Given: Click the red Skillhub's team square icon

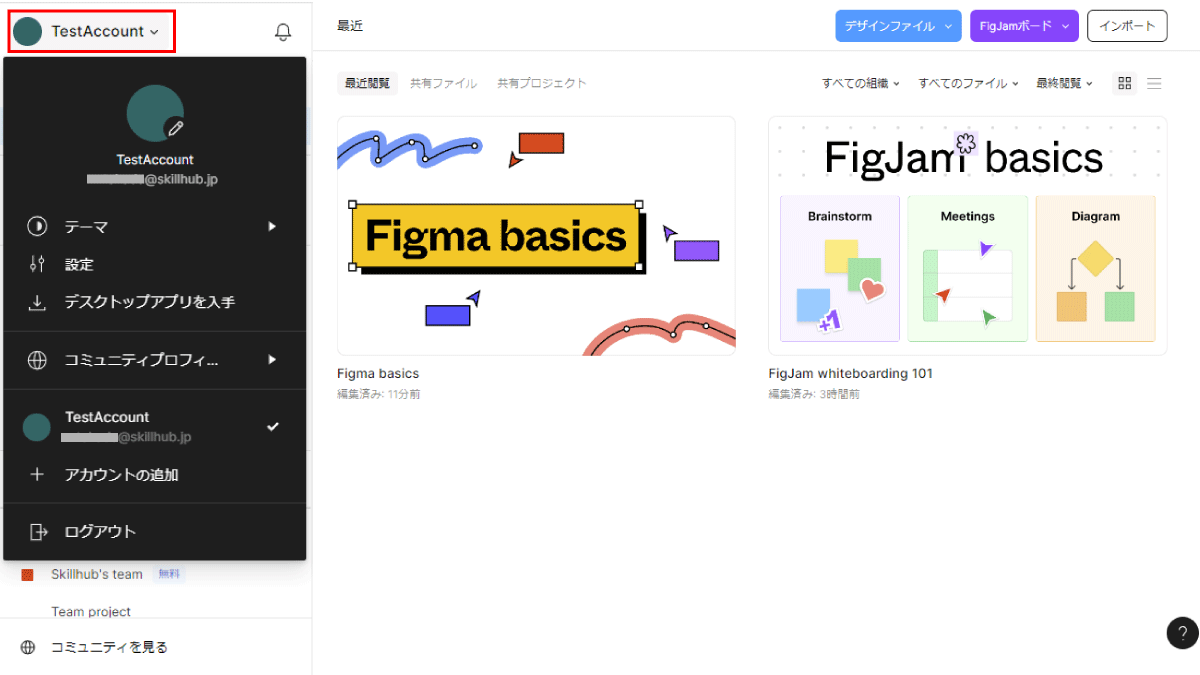Looking at the screenshot, I should pyautogui.click(x=28, y=574).
